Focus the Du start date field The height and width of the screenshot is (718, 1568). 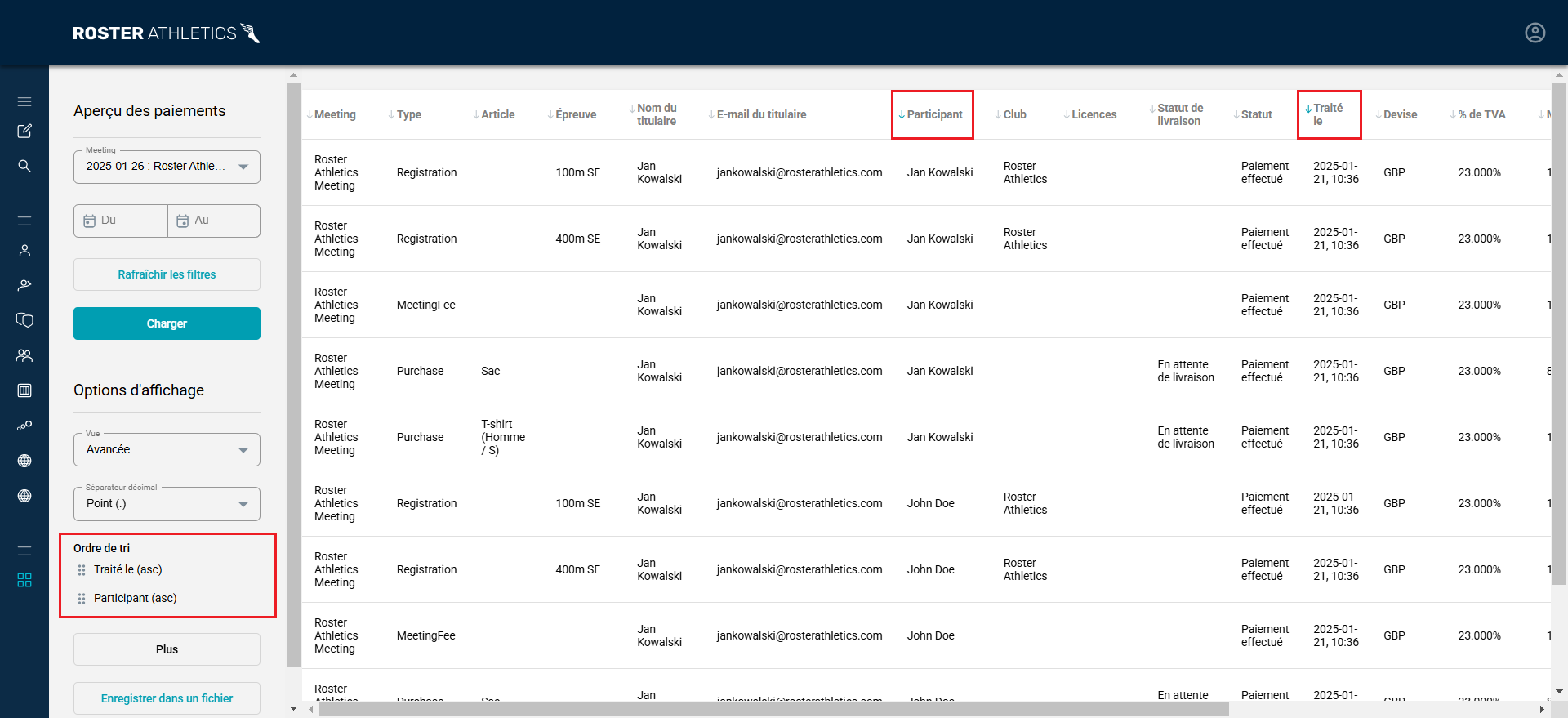[x=121, y=221]
